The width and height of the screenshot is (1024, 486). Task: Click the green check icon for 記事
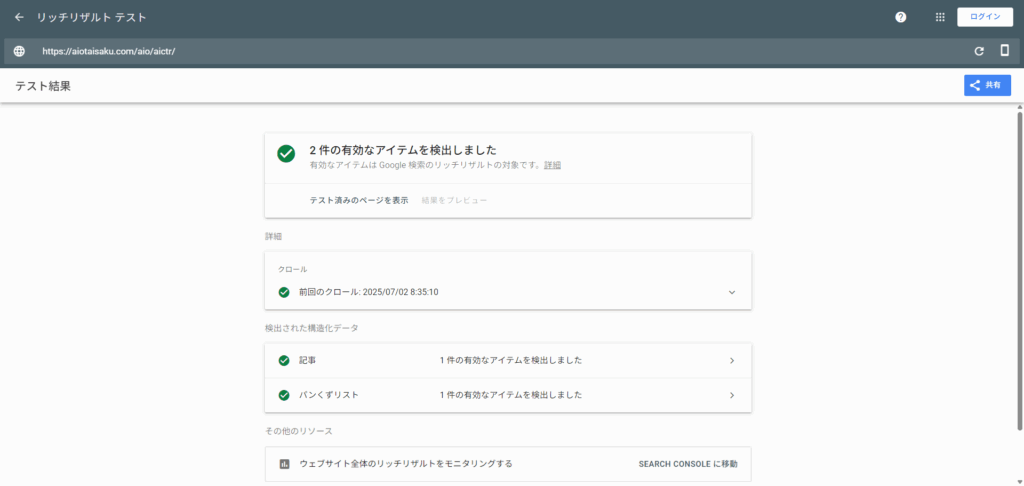coord(284,361)
